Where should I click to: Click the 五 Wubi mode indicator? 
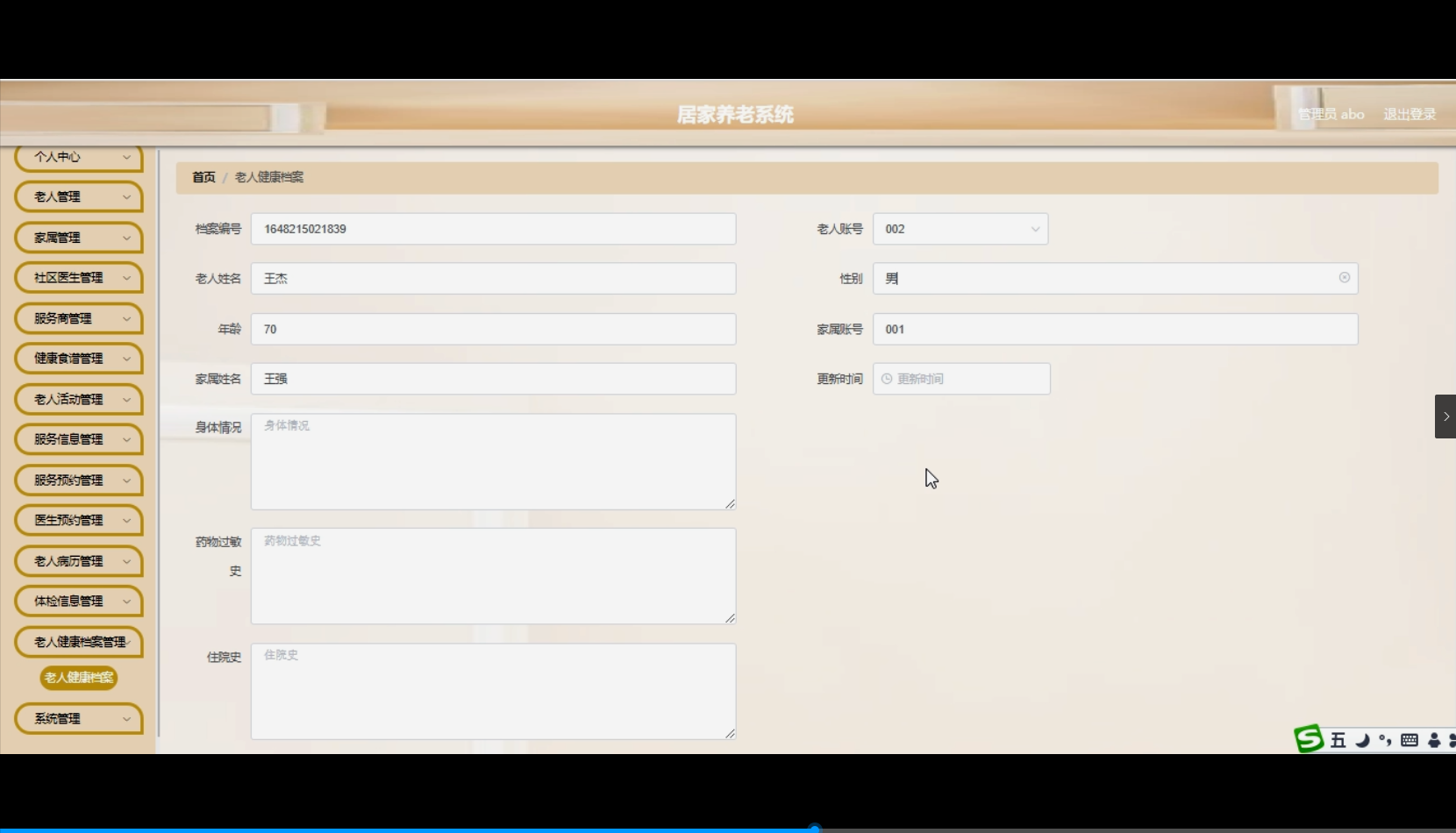tap(1338, 740)
